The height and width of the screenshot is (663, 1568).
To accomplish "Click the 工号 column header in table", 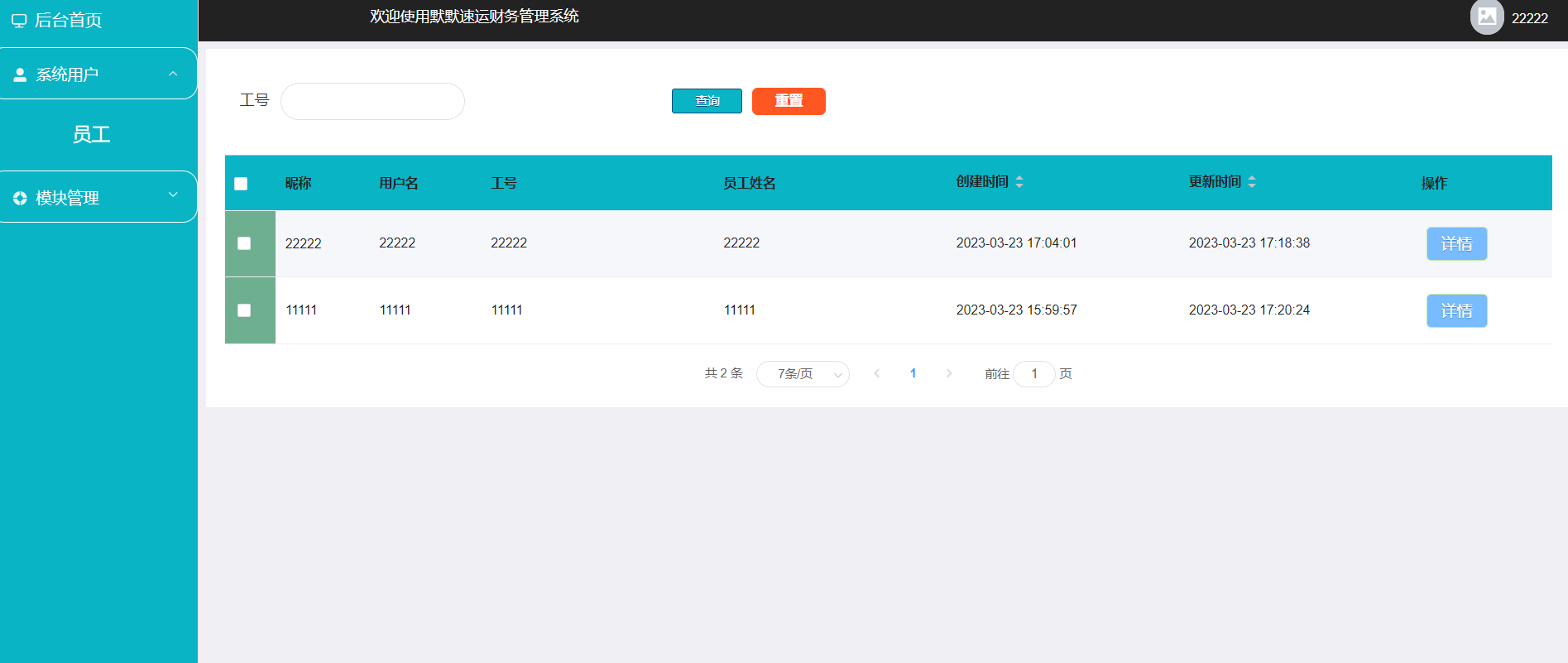I will 504,183.
